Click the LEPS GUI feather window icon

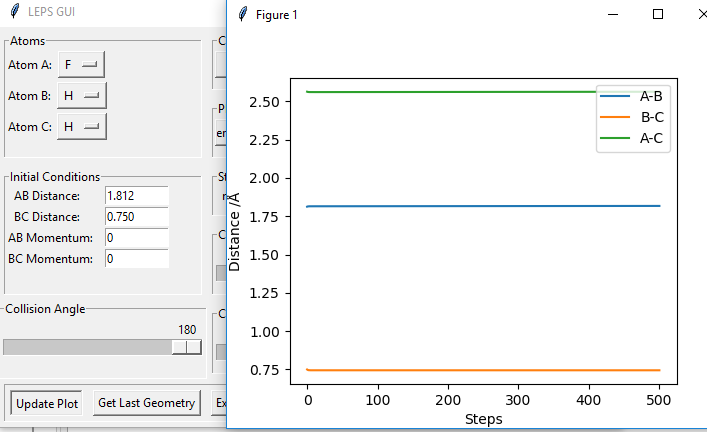15,12
